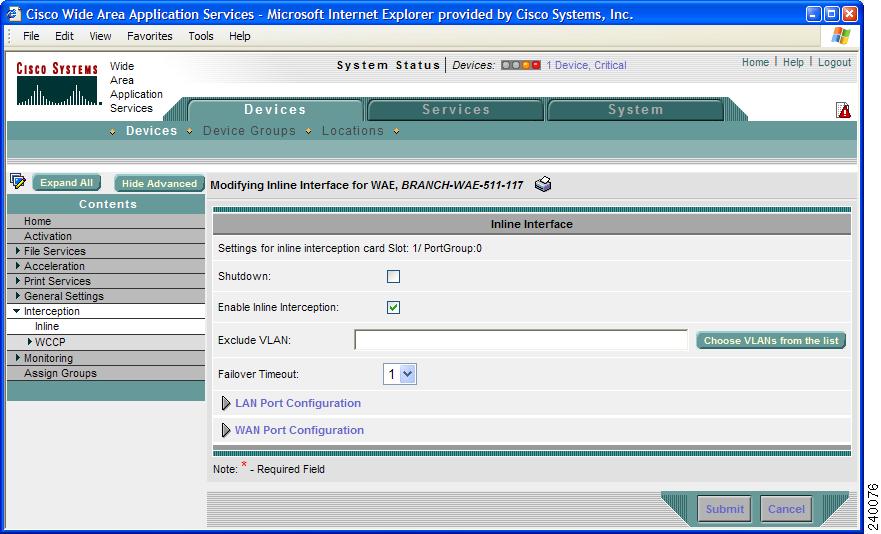Viewport: 881px width, 534px height.
Task: Select the Devices sub-navigation item
Action: (151, 130)
